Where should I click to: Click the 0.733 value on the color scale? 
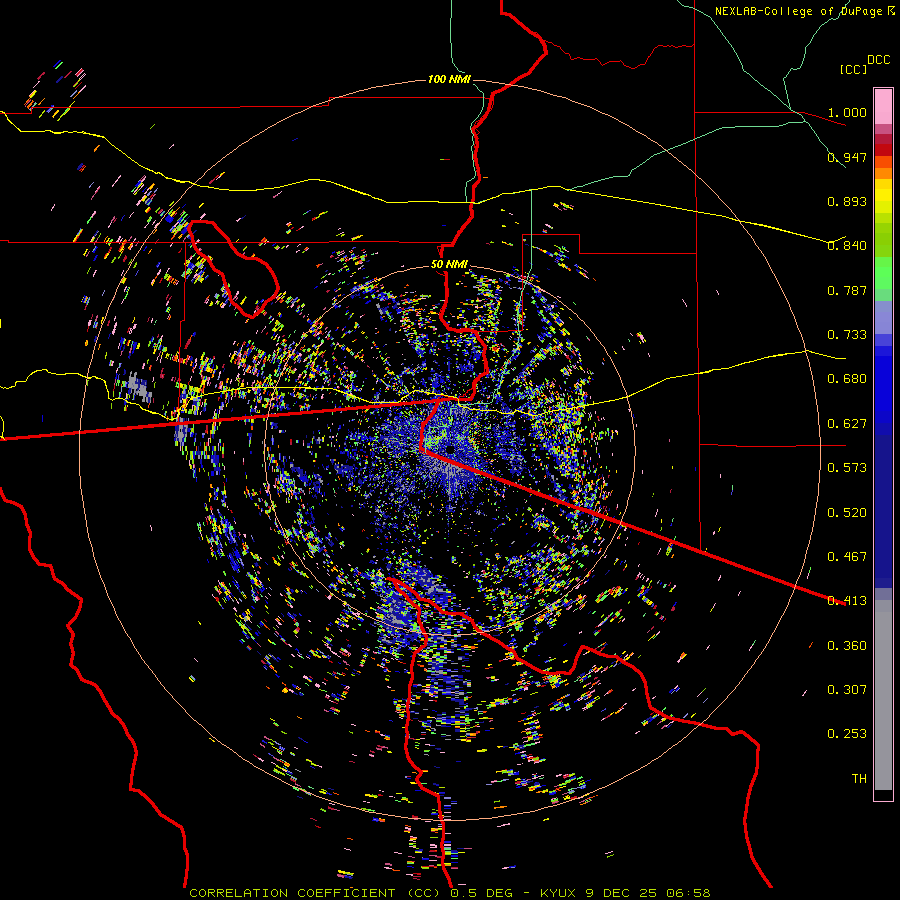[847, 335]
